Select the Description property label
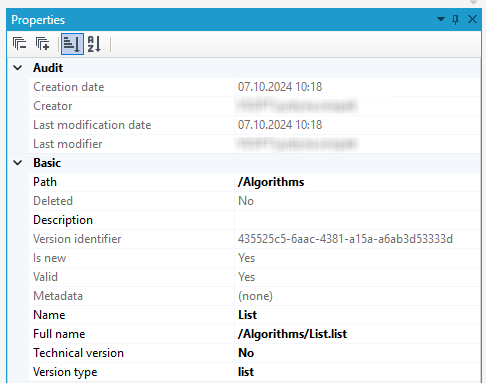 [63, 220]
